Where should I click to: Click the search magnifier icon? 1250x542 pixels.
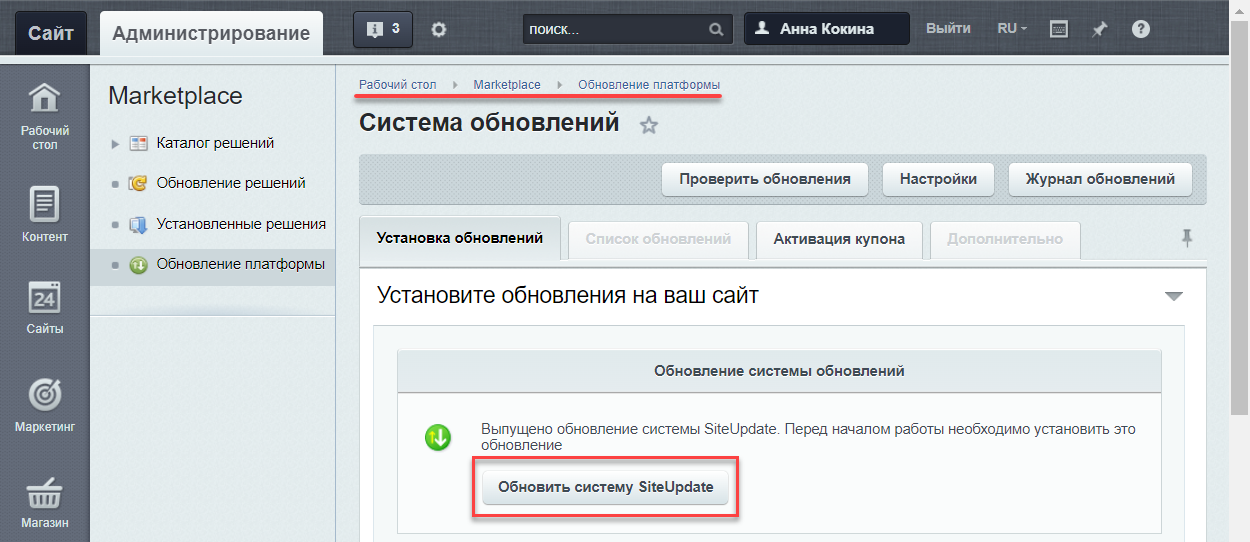pyautogui.click(x=716, y=30)
